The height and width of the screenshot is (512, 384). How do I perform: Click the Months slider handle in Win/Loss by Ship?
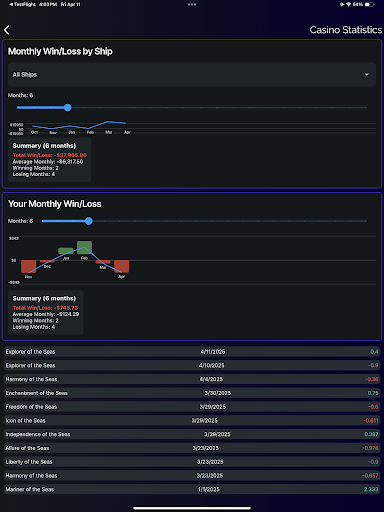68,107
